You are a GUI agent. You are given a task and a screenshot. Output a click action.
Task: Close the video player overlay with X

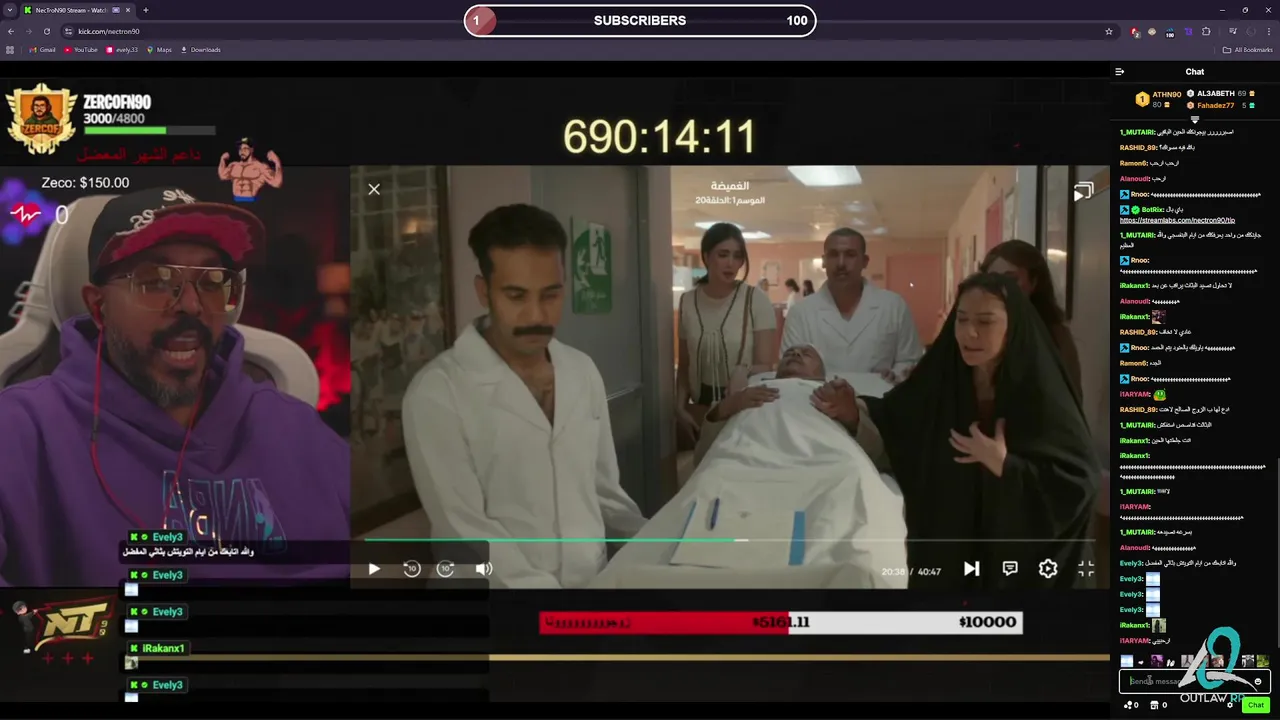tap(374, 189)
